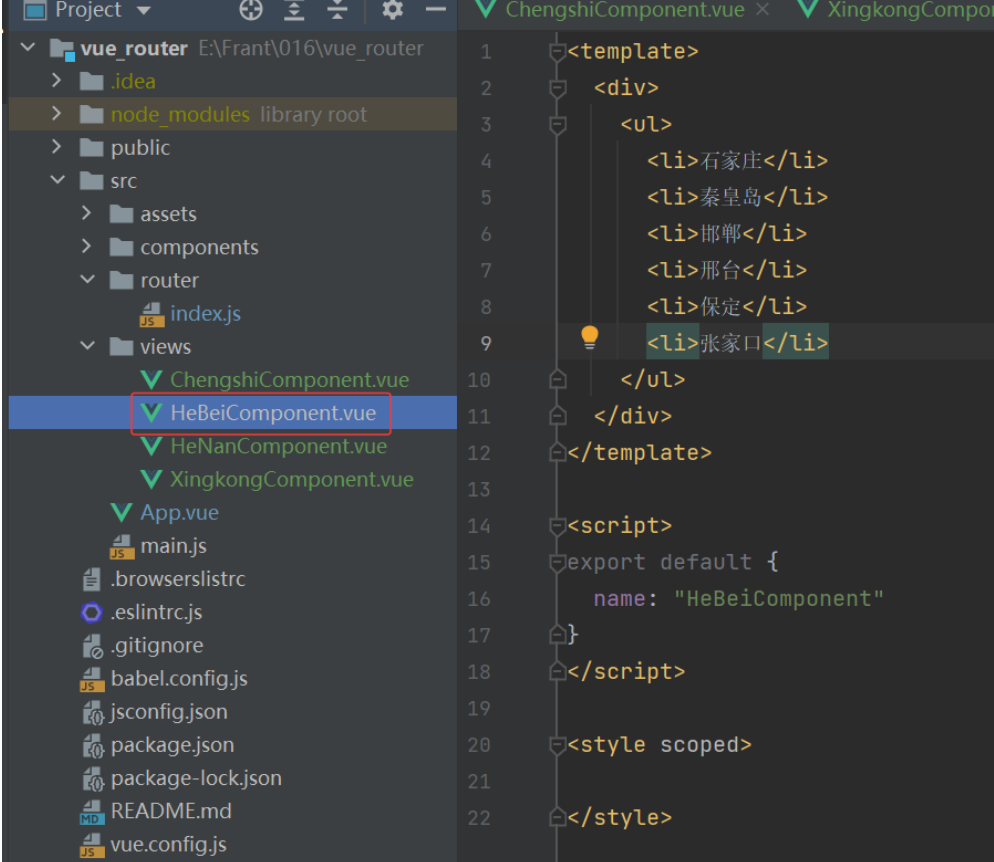
Task: Fold the style scoped block on line 20
Action: (557, 745)
